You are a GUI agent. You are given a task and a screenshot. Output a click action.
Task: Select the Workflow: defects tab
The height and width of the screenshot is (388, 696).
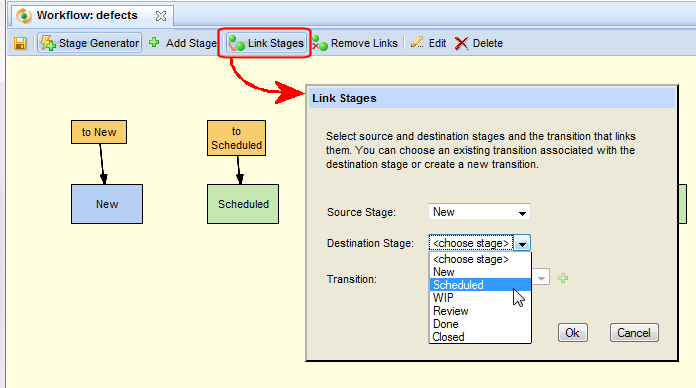coord(87,16)
